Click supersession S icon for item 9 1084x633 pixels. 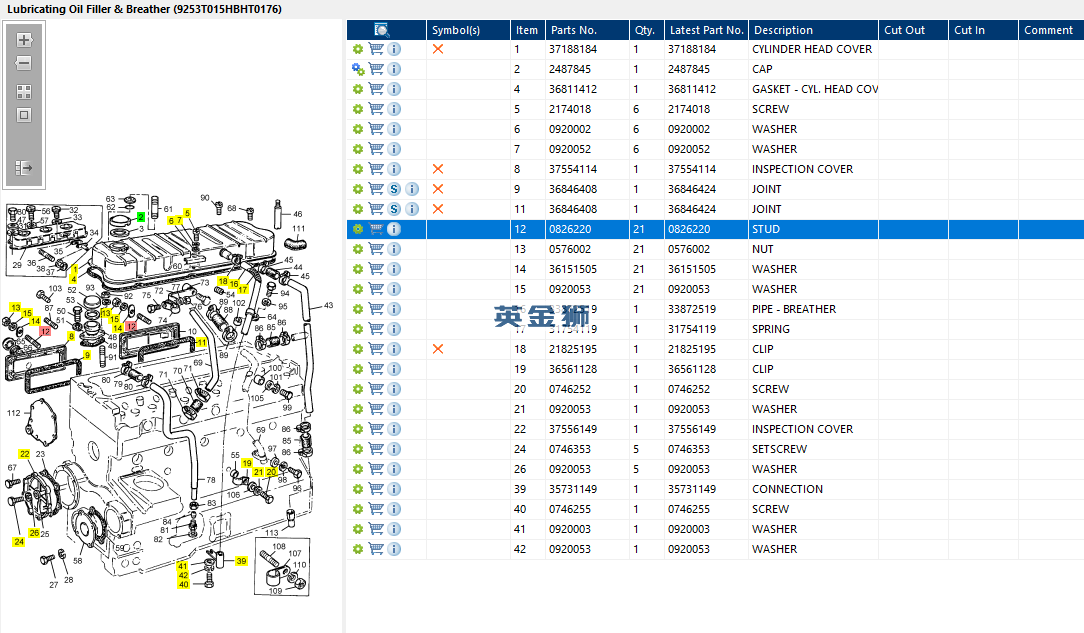coord(394,189)
